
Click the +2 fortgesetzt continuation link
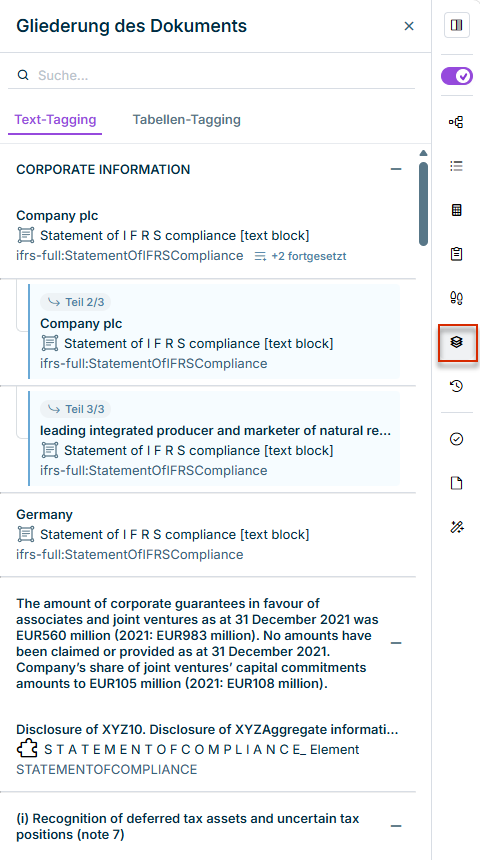(x=301, y=256)
